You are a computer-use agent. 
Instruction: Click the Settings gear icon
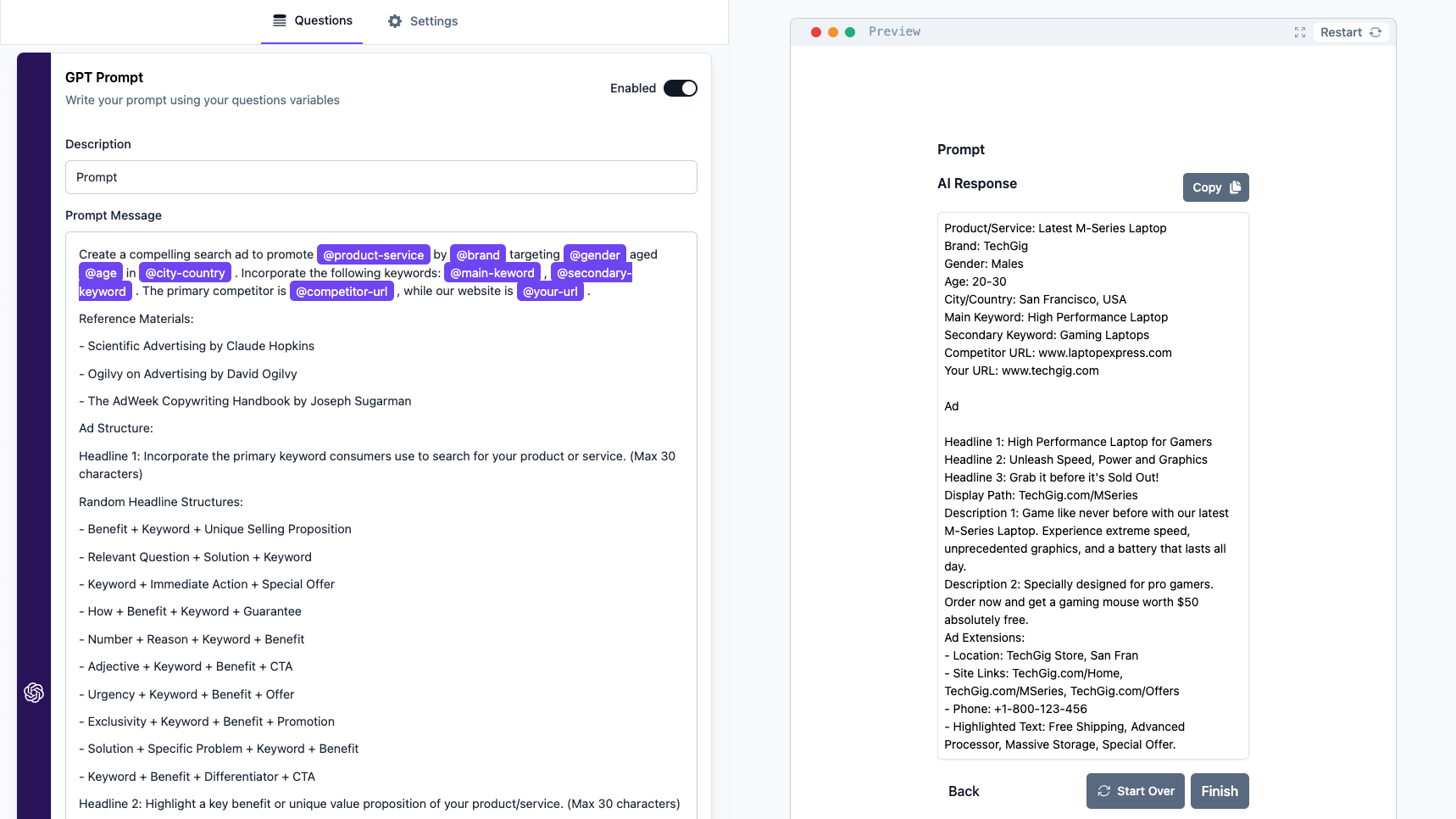pyautogui.click(x=395, y=21)
